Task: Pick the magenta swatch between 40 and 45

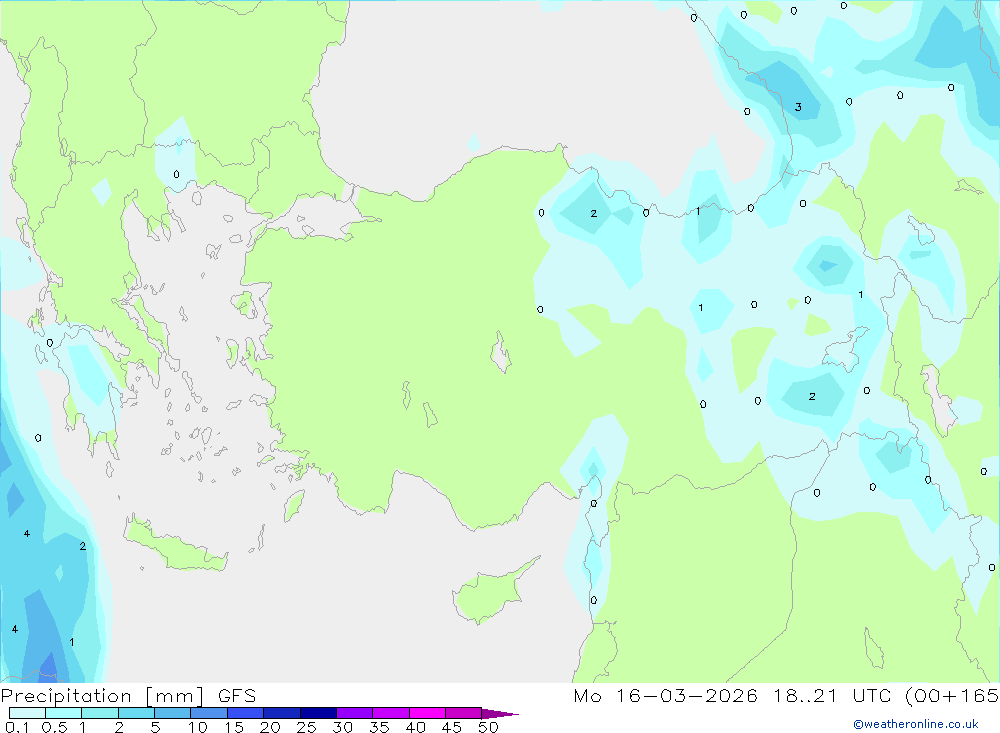Action: pos(427,713)
